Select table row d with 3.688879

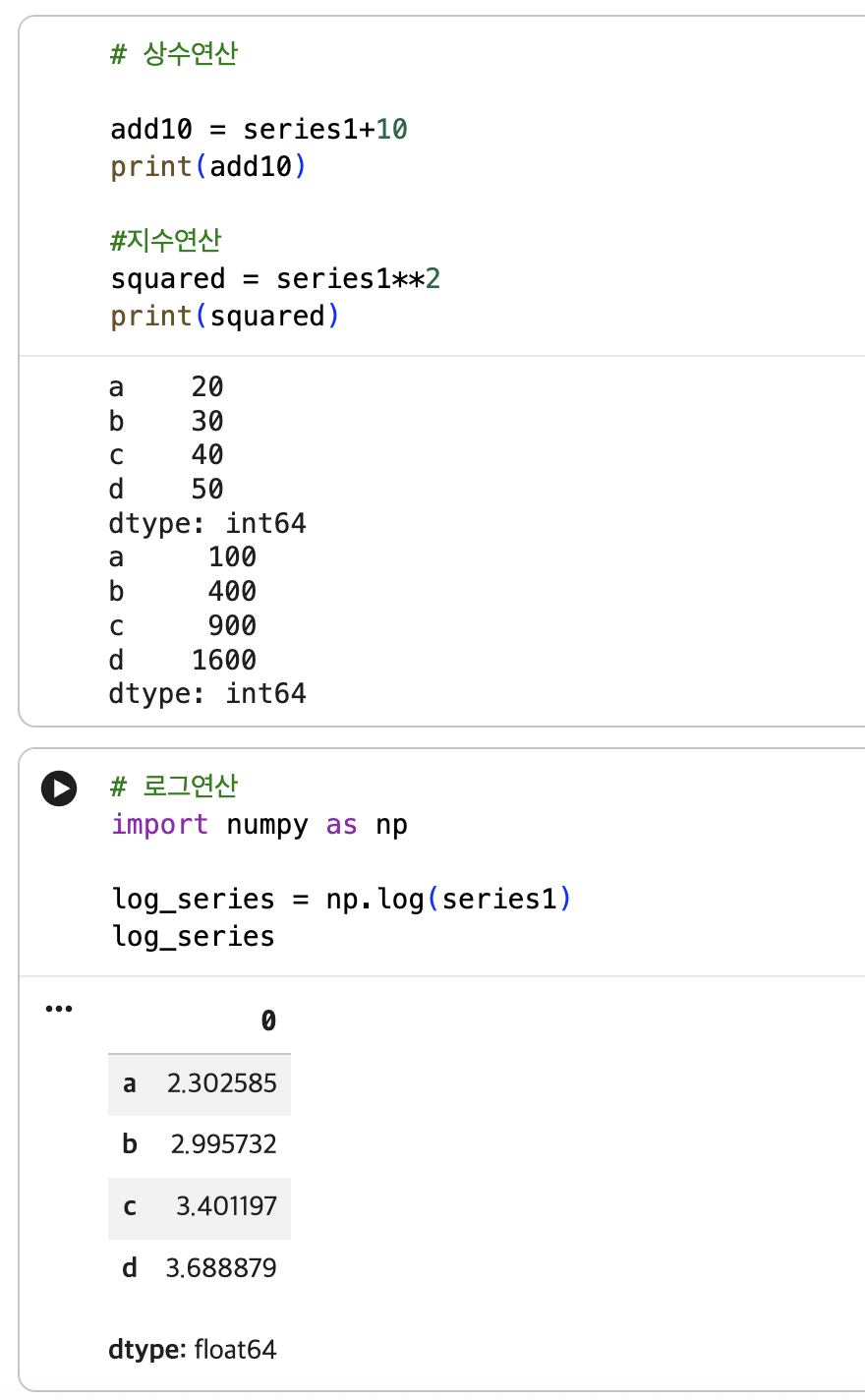coord(200,1268)
